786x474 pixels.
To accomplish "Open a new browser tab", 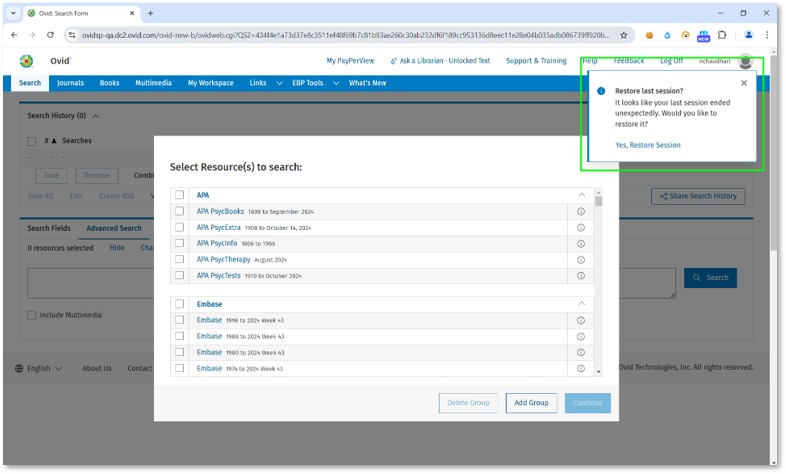I will click(150, 13).
